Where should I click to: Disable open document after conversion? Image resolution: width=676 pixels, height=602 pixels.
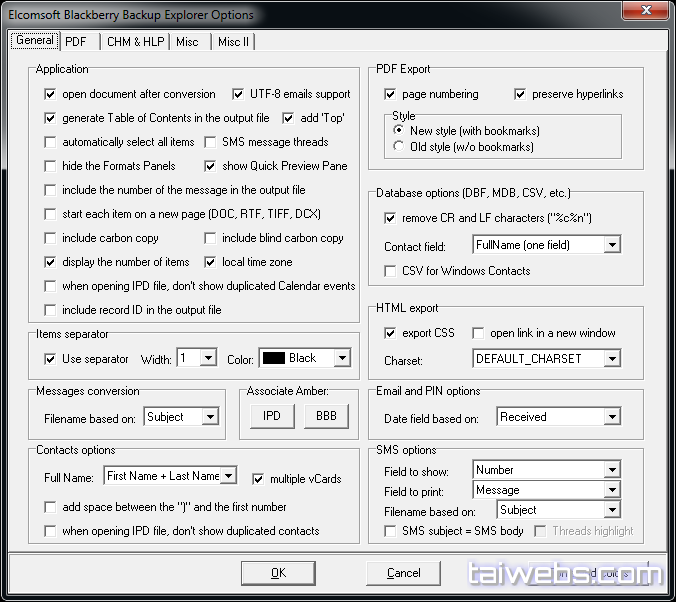pyautogui.click(x=51, y=94)
